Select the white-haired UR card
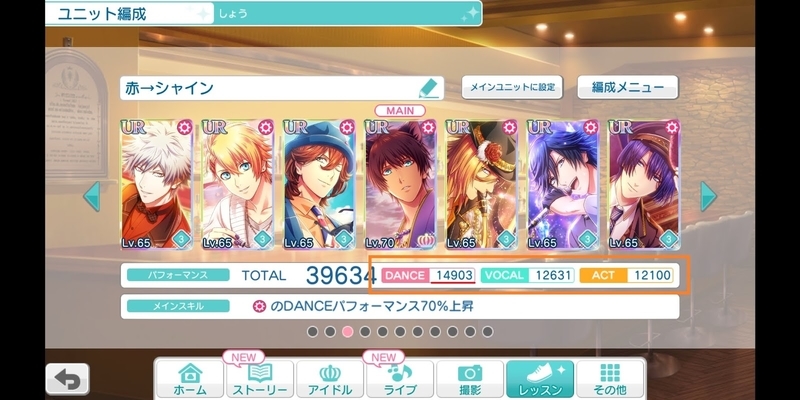This screenshot has width=800, height=400. (x=157, y=184)
